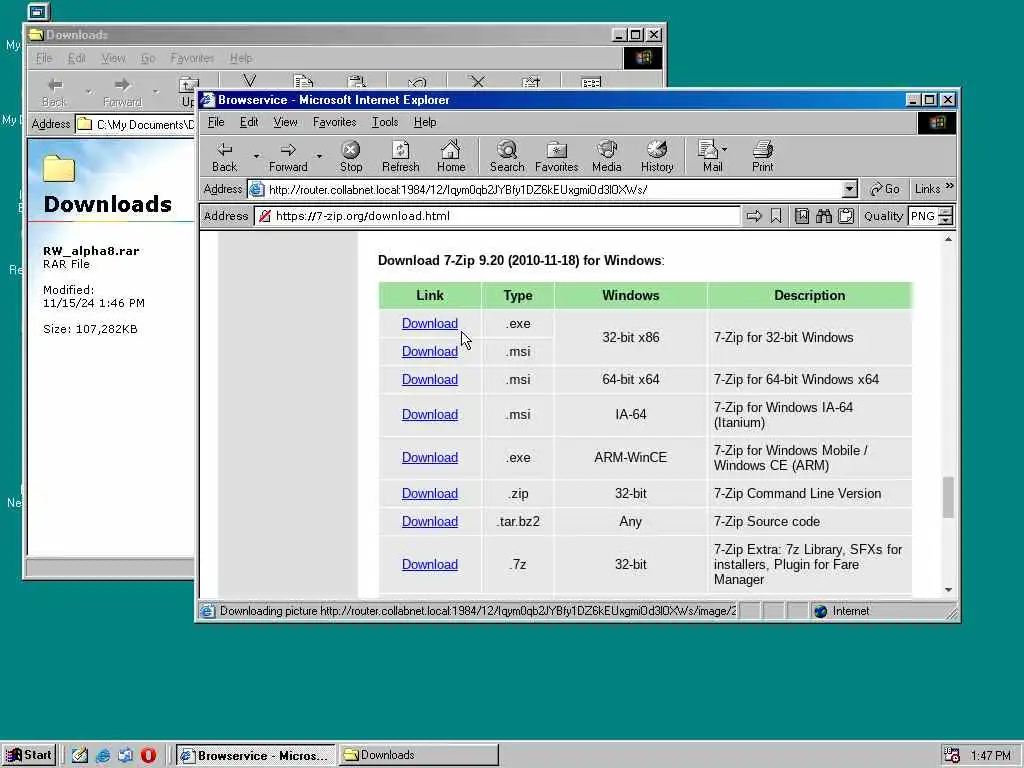Click the page scrollbar up arrow
The image size is (1024, 768).
948,240
